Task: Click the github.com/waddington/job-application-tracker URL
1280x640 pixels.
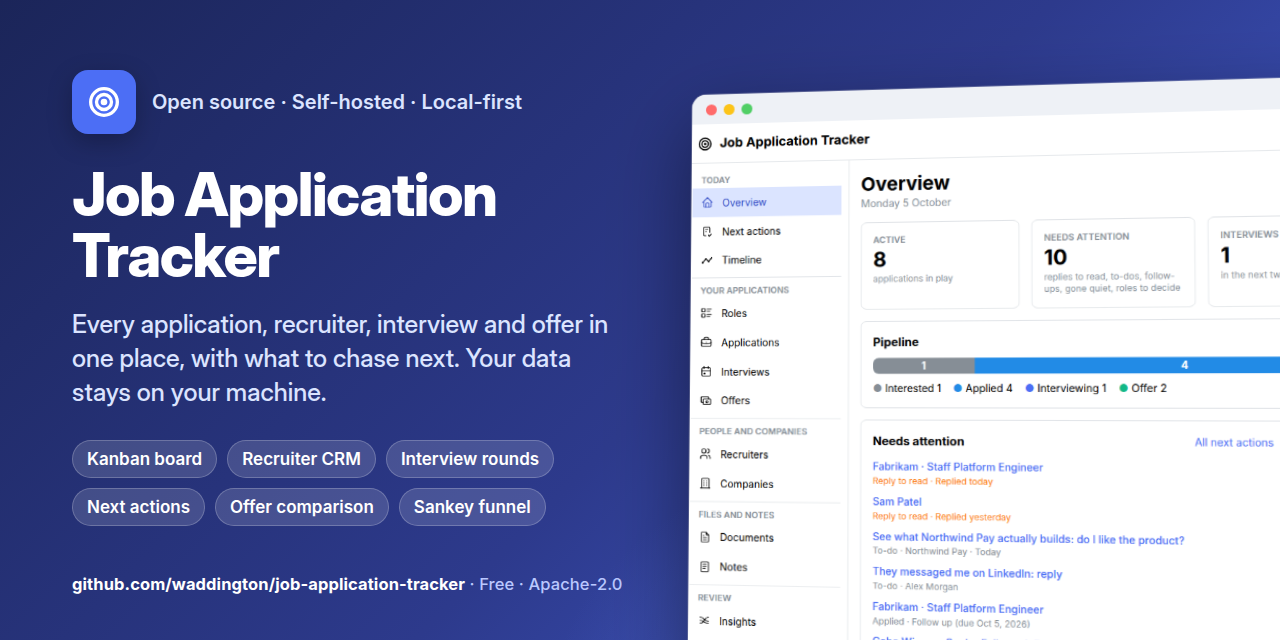Action: point(268,584)
